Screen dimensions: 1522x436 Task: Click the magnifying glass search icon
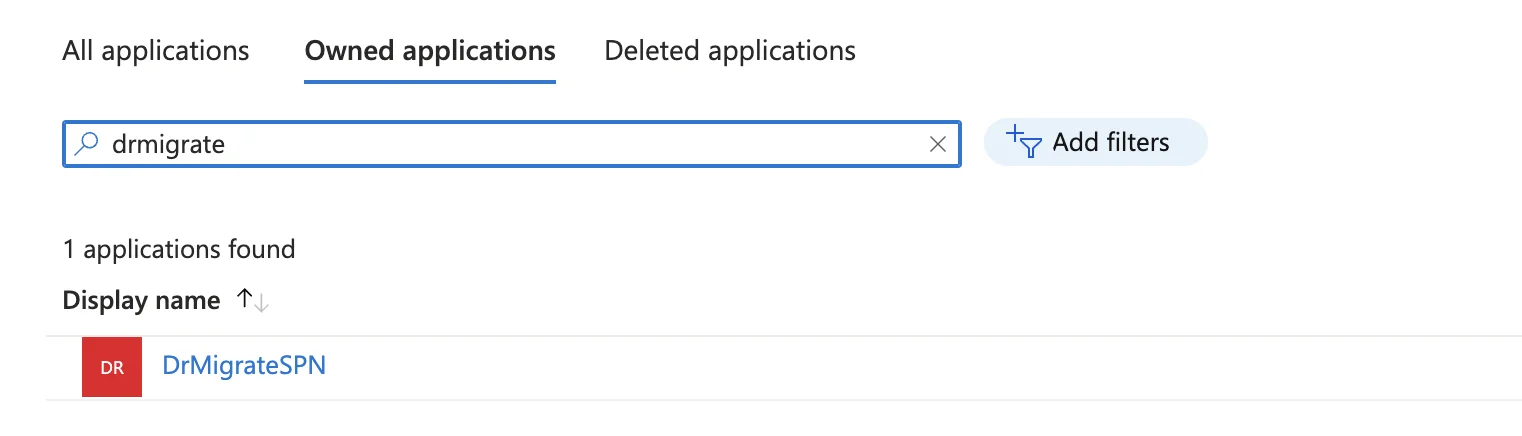(87, 144)
